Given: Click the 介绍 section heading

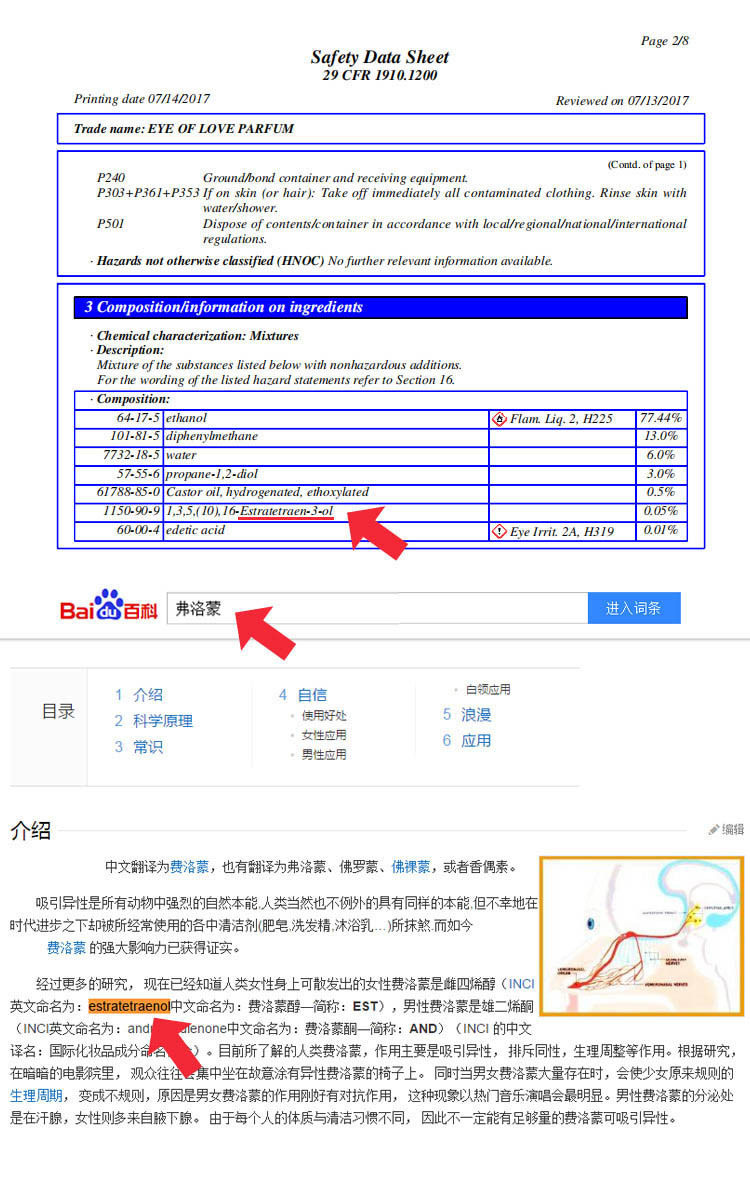Looking at the screenshot, I should tap(30, 830).
